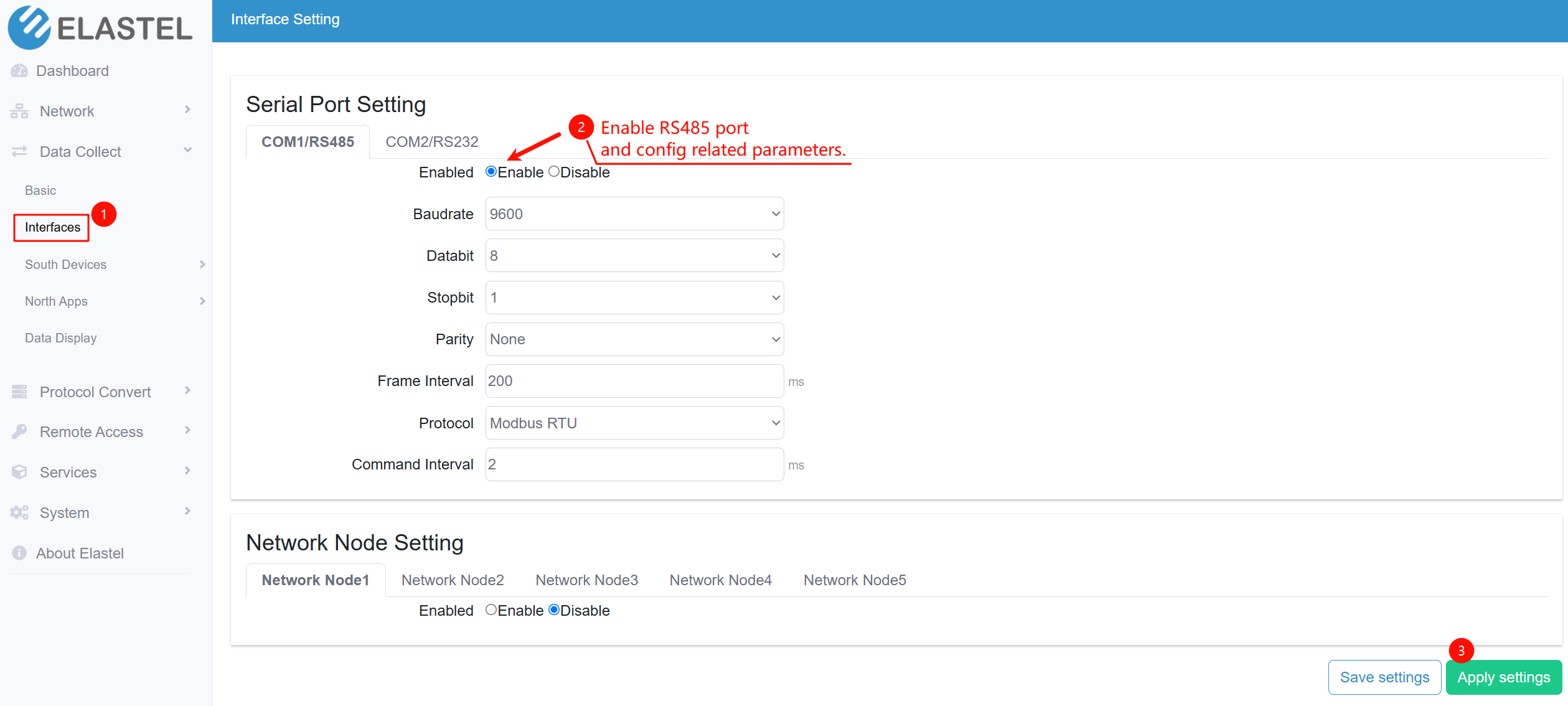Disable the COM1 serial port
This screenshot has height=706, width=1568.
click(x=553, y=172)
